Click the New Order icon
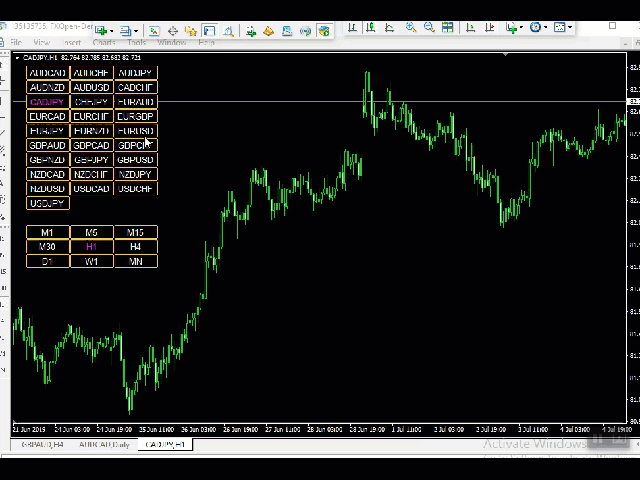This screenshot has height=480, width=640. [251, 31]
